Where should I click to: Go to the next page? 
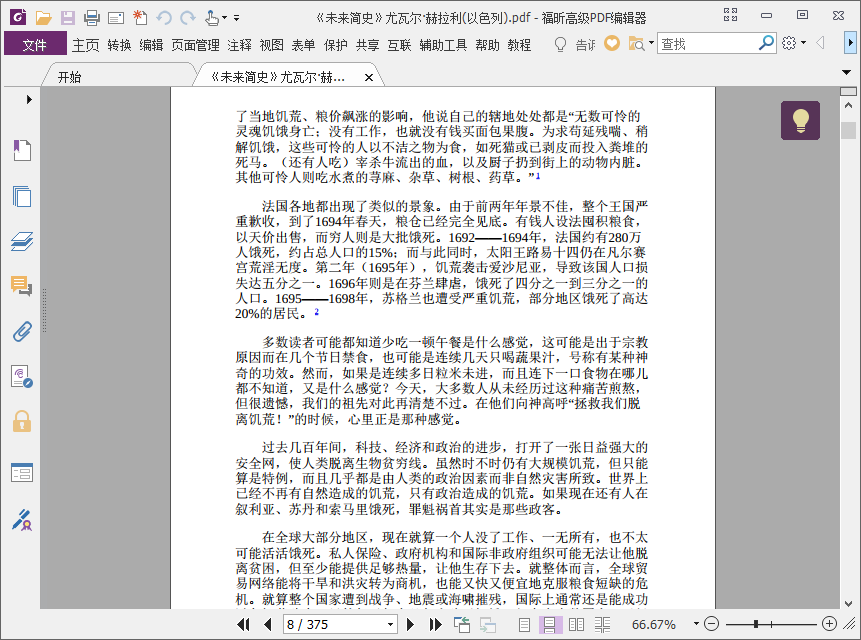(410, 624)
